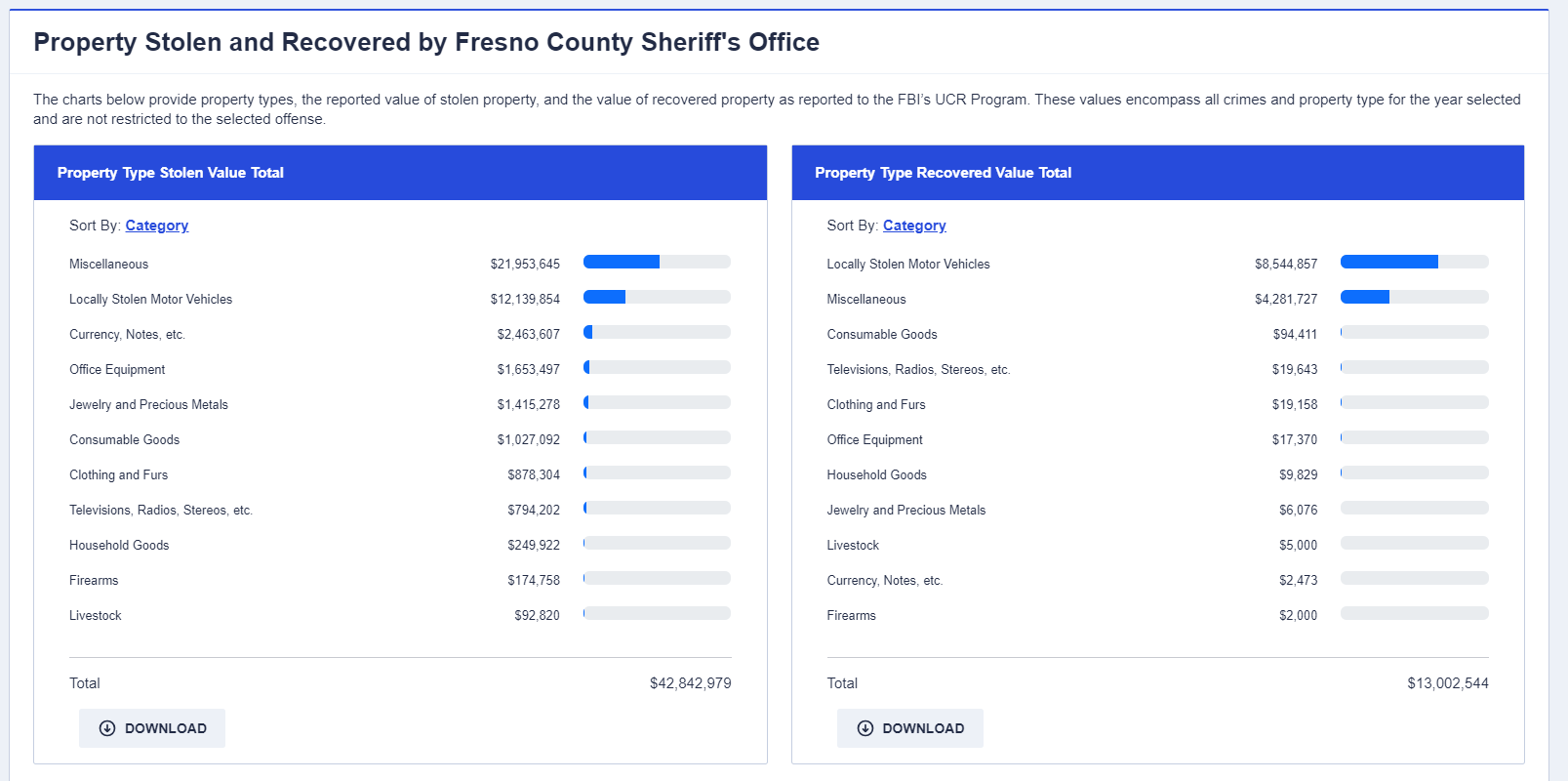This screenshot has height=781, width=1568.
Task: Click download icon in Recovered Value panel
Action: pyautogui.click(x=864, y=728)
